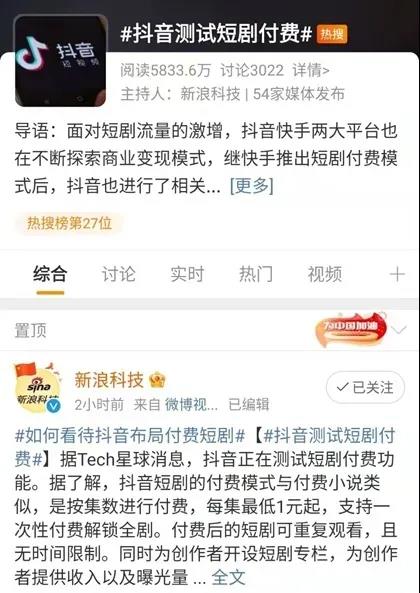The image size is (420, 593).
Task: Tap the 为中国加油 red badge icon
Action: [351, 329]
